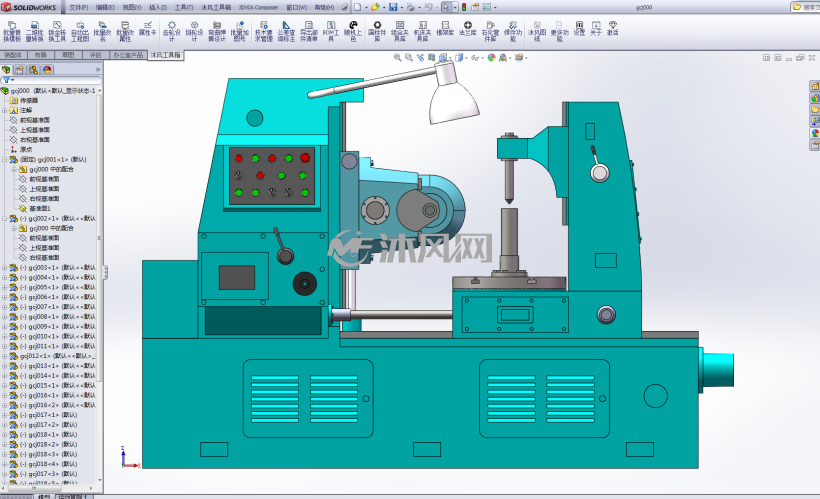Collapse the gcj002<1> component node
Image resolution: width=820 pixels, height=499 pixels.
(5, 219)
